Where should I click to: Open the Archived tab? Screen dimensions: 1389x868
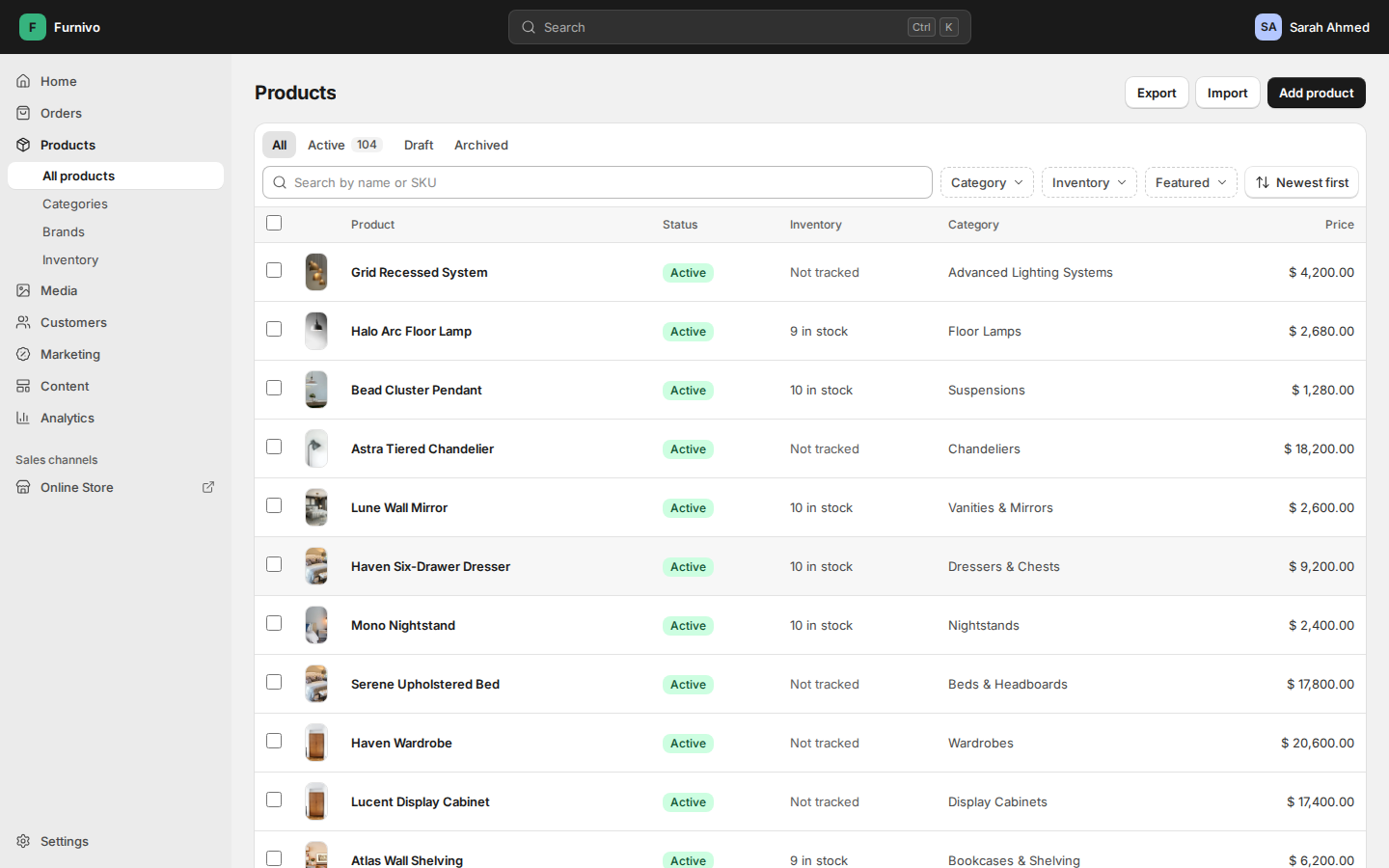pyautogui.click(x=481, y=145)
